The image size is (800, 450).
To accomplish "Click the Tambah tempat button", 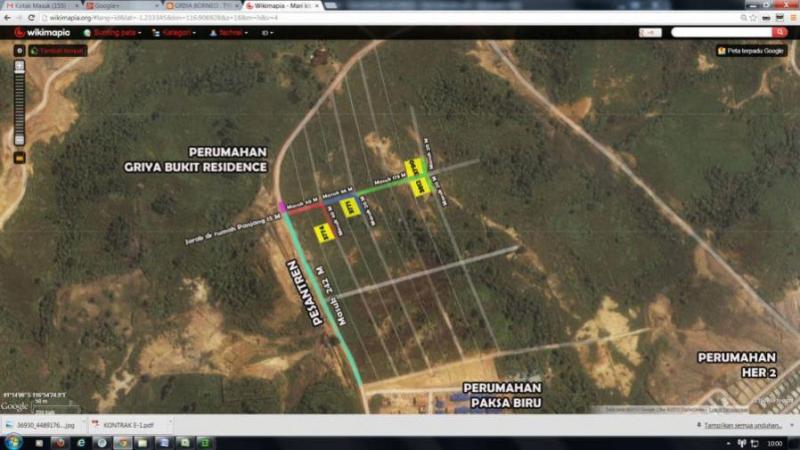I will (57, 50).
